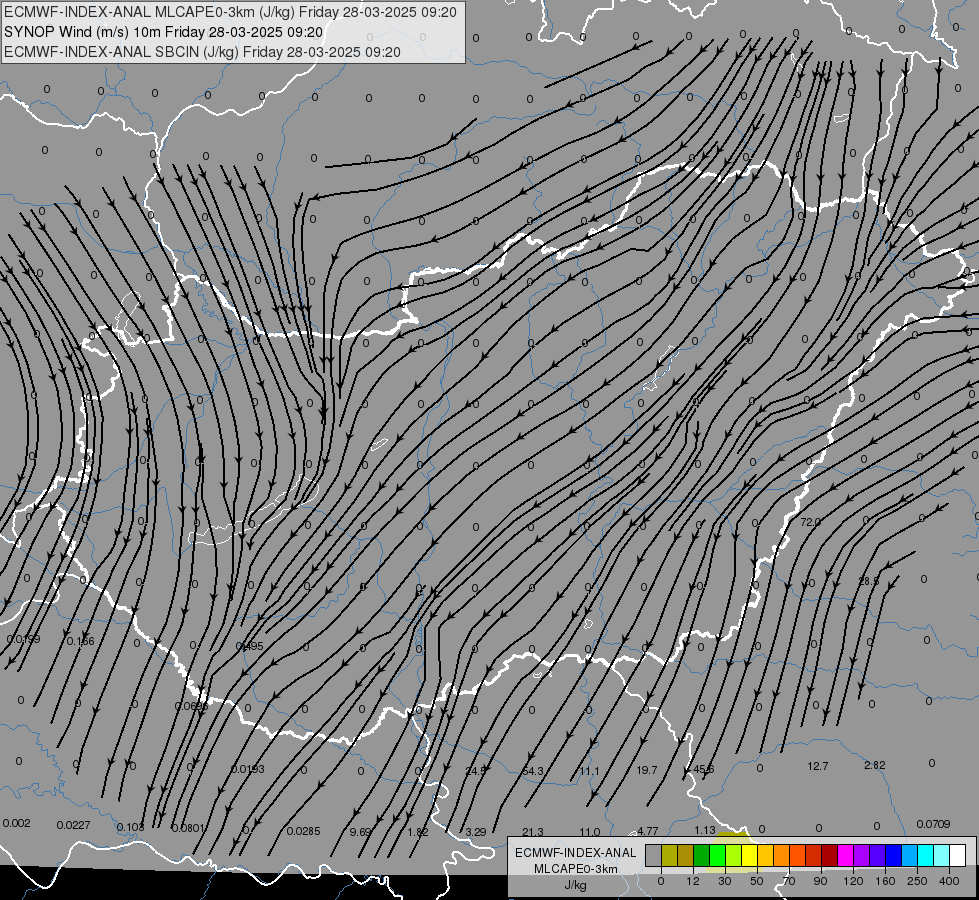Select the dark green legend swatch
The width and height of the screenshot is (979, 900).
[x=701, y=856]
